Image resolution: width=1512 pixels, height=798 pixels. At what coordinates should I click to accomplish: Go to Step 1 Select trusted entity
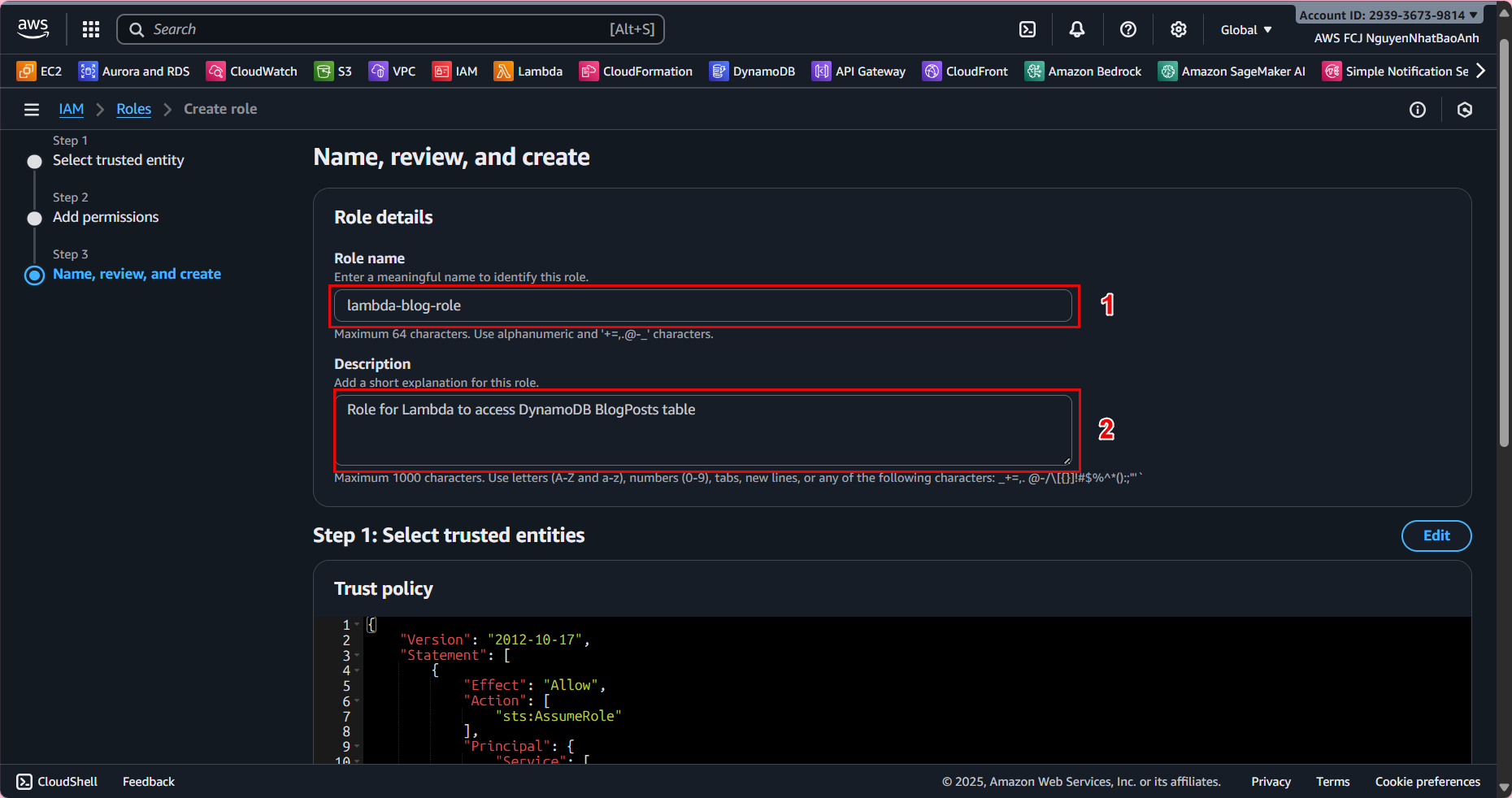[118, 160]
